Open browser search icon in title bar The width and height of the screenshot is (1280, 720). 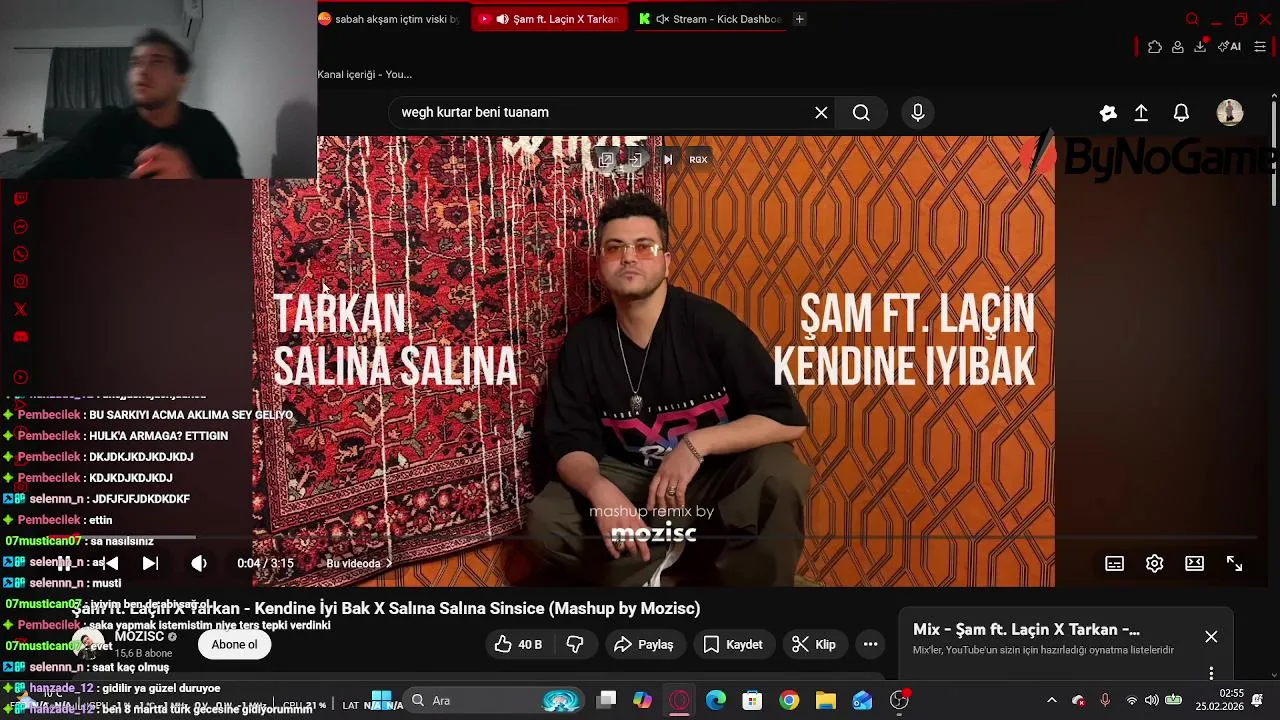click(x=1192, y=19)
